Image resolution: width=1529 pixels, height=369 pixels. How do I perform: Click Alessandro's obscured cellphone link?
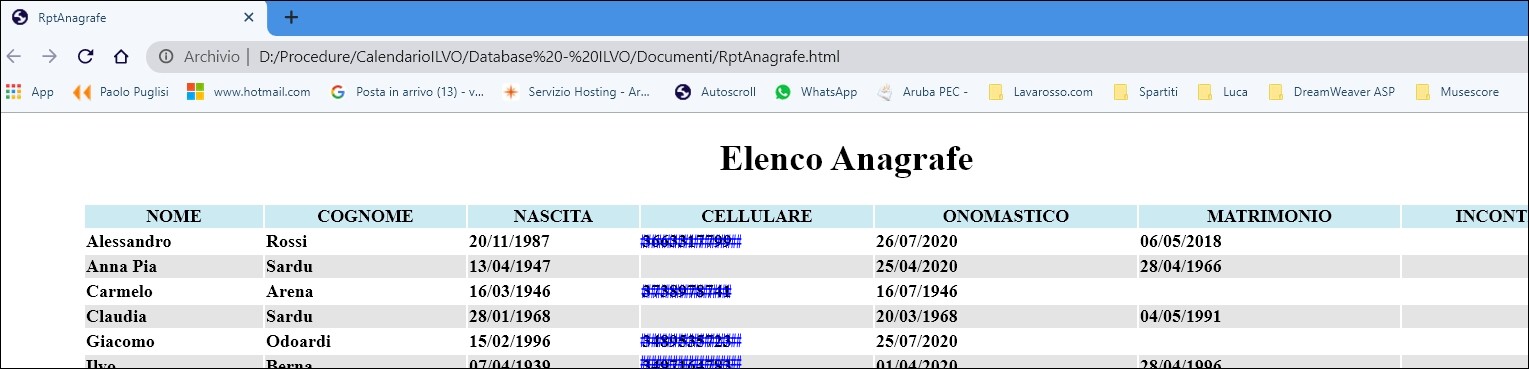(691, 241)
